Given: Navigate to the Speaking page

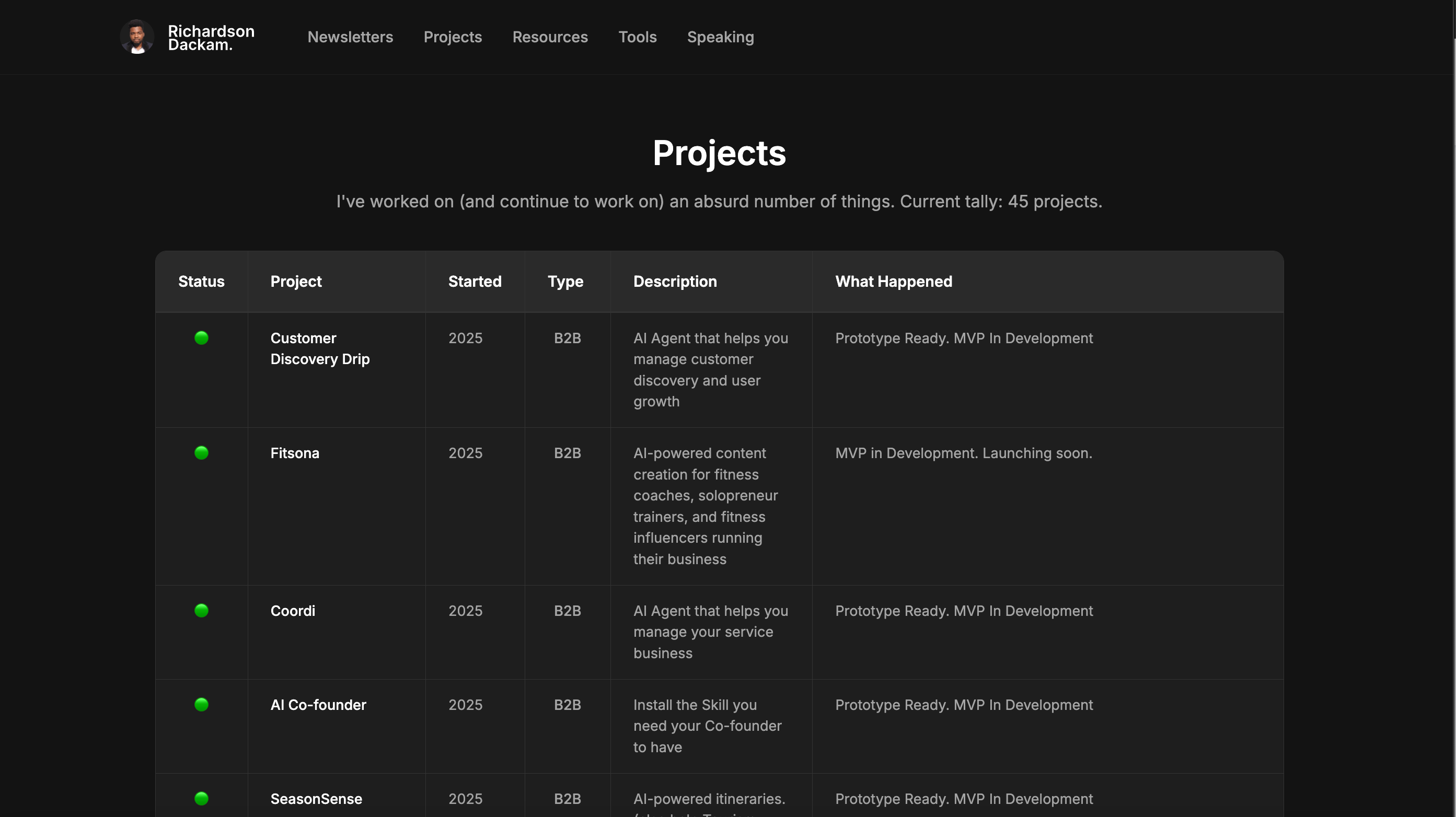Looking at the screenshot, I should tap(720, 37).
